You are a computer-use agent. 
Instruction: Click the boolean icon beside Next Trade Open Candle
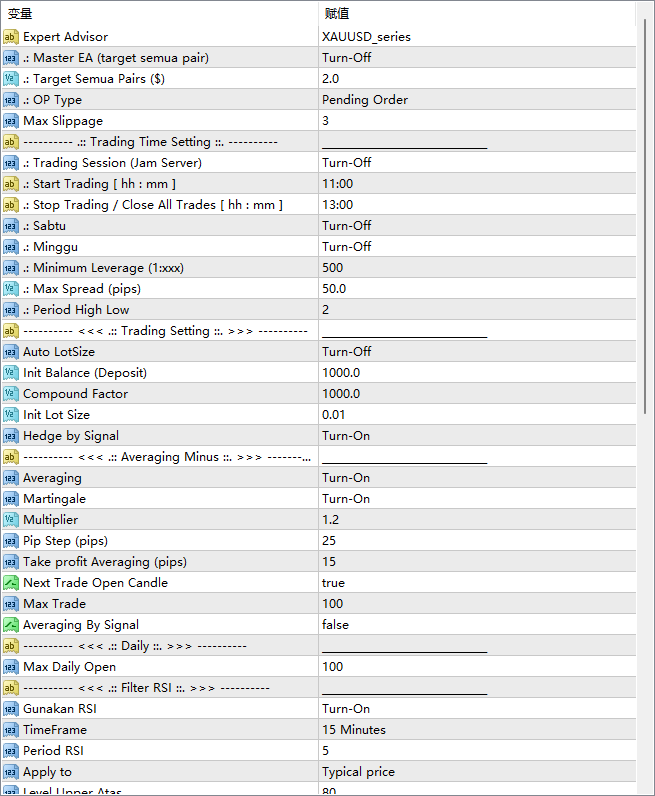point(11,583)
